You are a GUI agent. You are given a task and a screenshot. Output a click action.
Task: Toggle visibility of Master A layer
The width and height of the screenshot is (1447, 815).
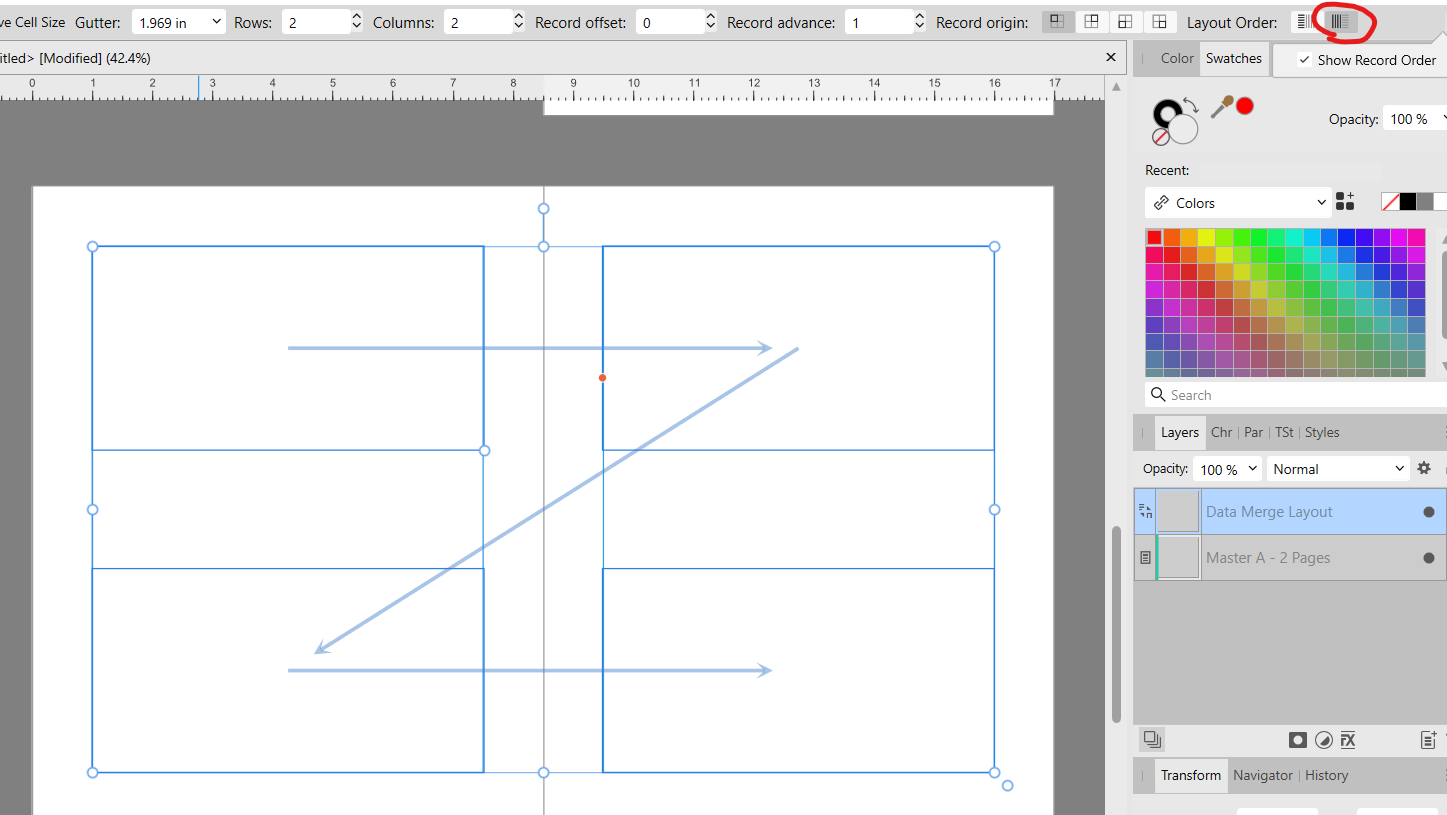(1428, 558)
